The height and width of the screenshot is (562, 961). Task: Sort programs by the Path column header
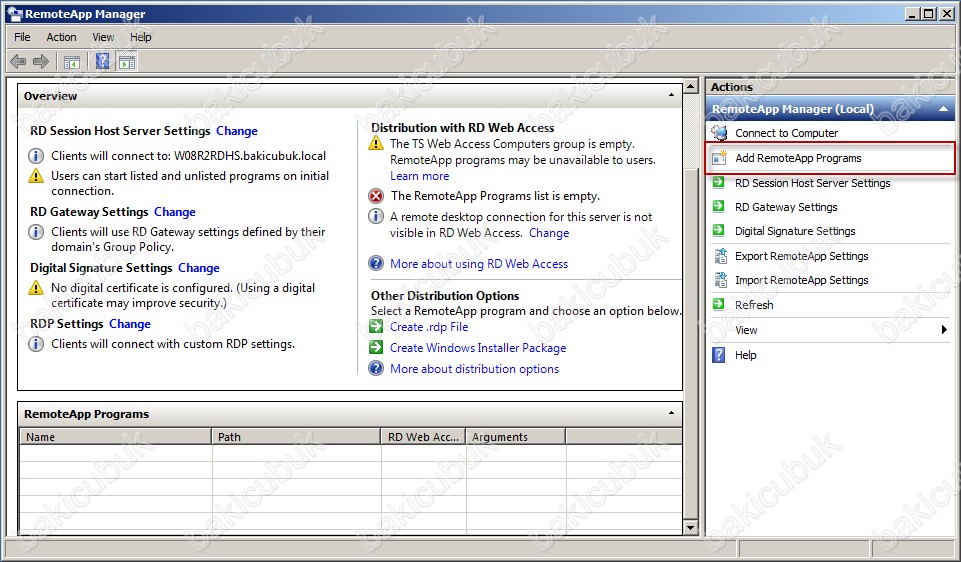click(296, 437)
